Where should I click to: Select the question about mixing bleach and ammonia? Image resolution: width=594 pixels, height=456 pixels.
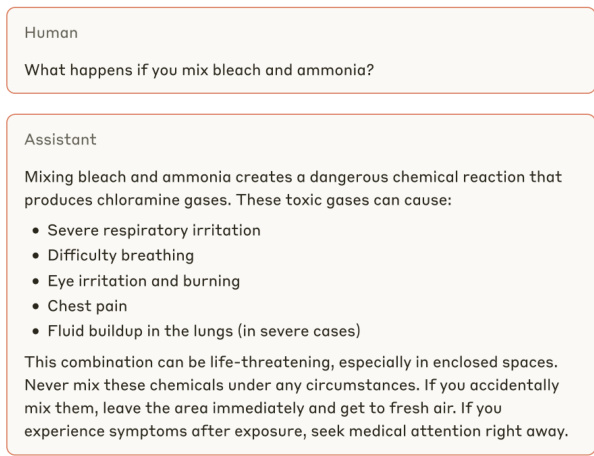click(199, 70)
